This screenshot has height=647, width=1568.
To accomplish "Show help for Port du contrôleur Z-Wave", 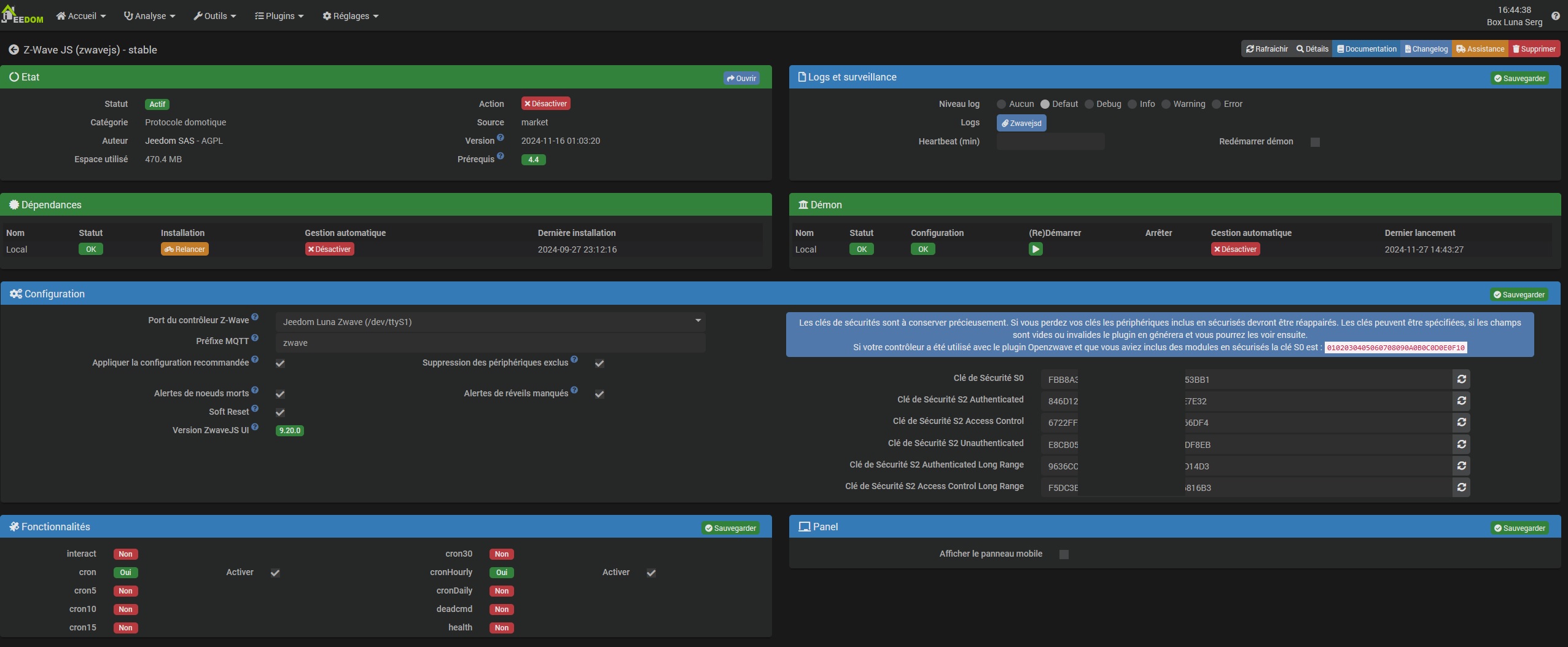I will coord(255,317).
